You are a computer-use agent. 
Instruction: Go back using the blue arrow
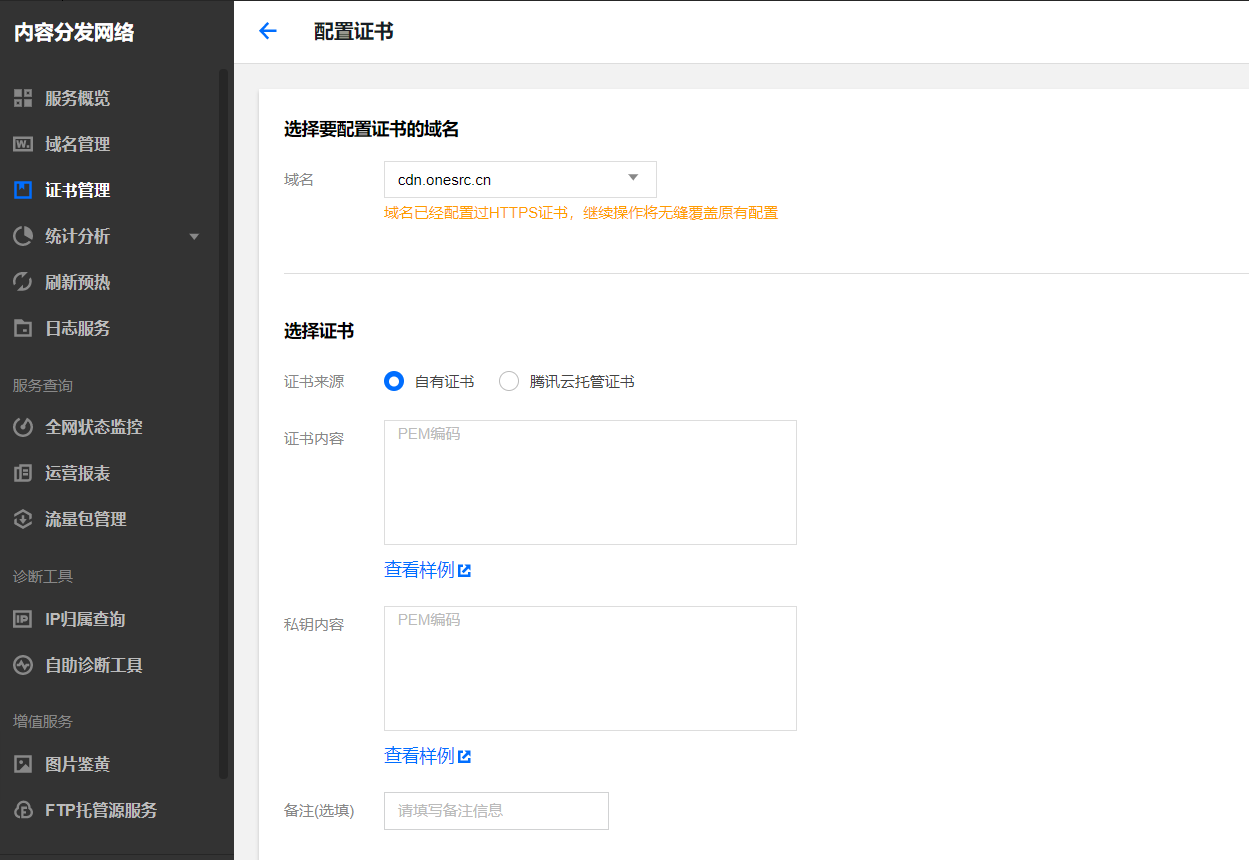point(267,31)
